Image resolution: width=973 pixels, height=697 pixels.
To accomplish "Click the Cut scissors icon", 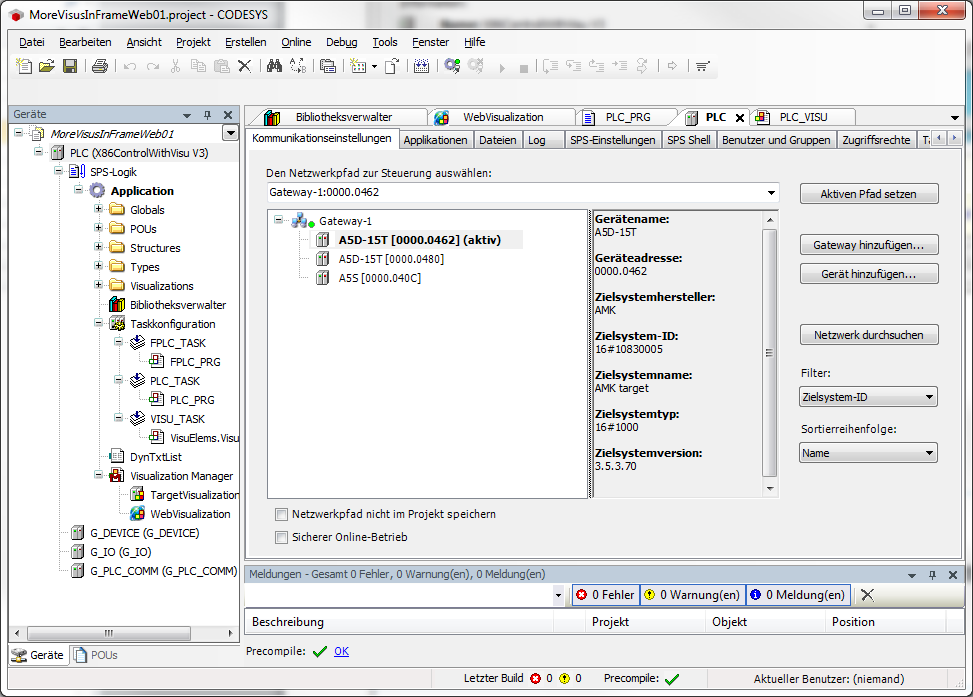I will 176,66.
